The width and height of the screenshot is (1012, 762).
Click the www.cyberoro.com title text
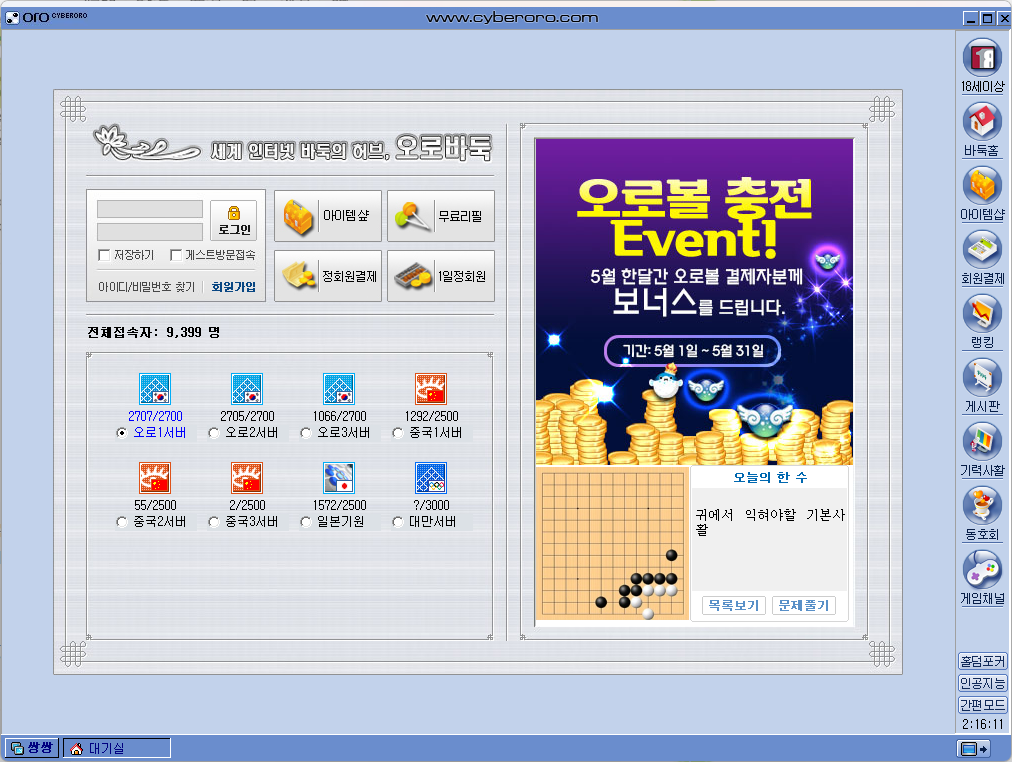coord(512,17)
